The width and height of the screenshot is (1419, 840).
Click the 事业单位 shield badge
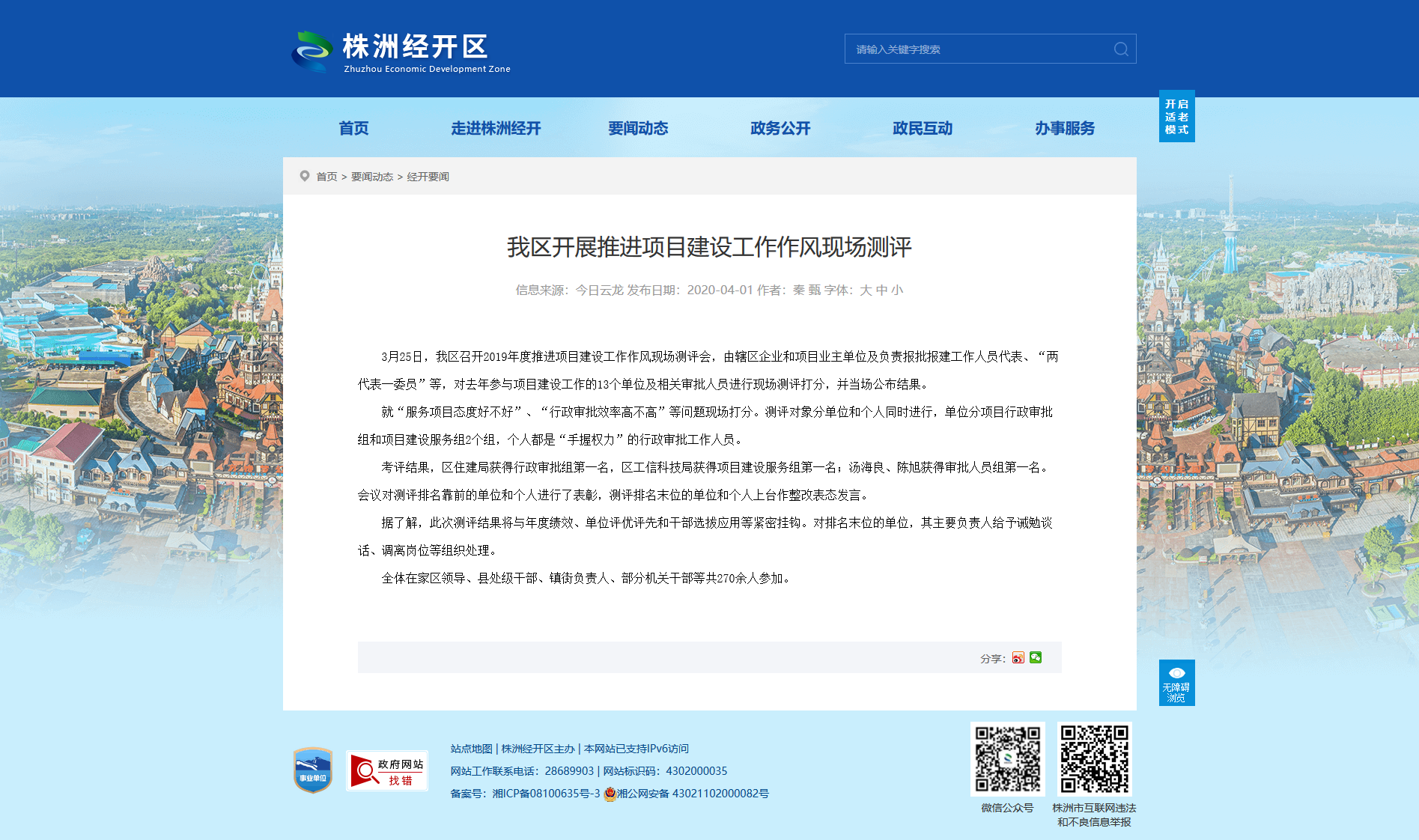click(312, 770)
